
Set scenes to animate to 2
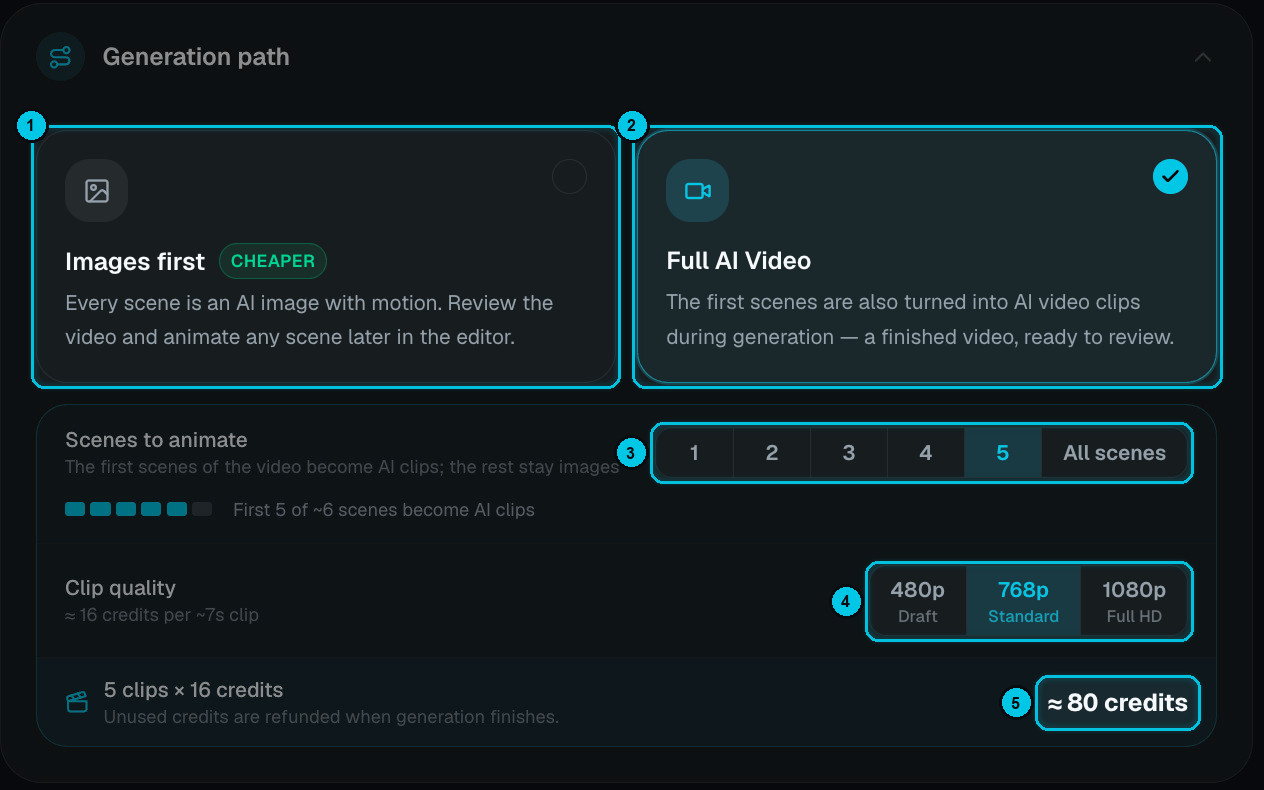coord(772,453)
